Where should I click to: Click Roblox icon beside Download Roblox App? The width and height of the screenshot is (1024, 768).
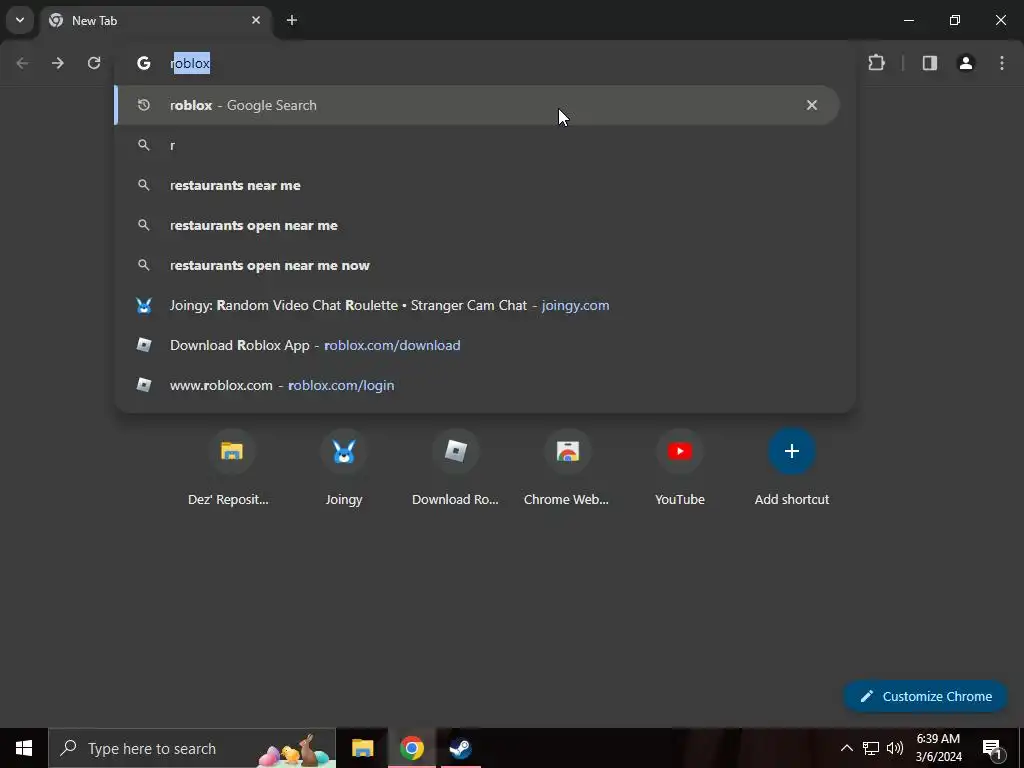(144, 345)
